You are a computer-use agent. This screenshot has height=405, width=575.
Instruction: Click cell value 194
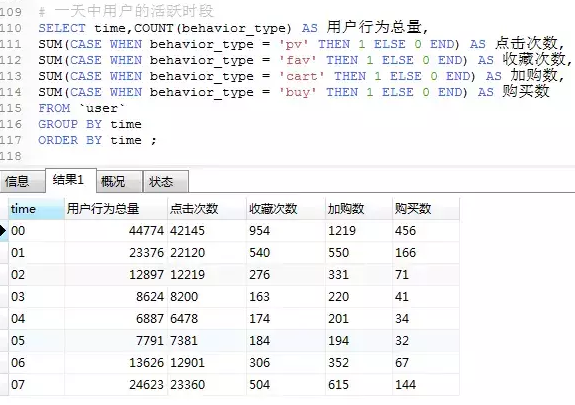tap(338, 341)
